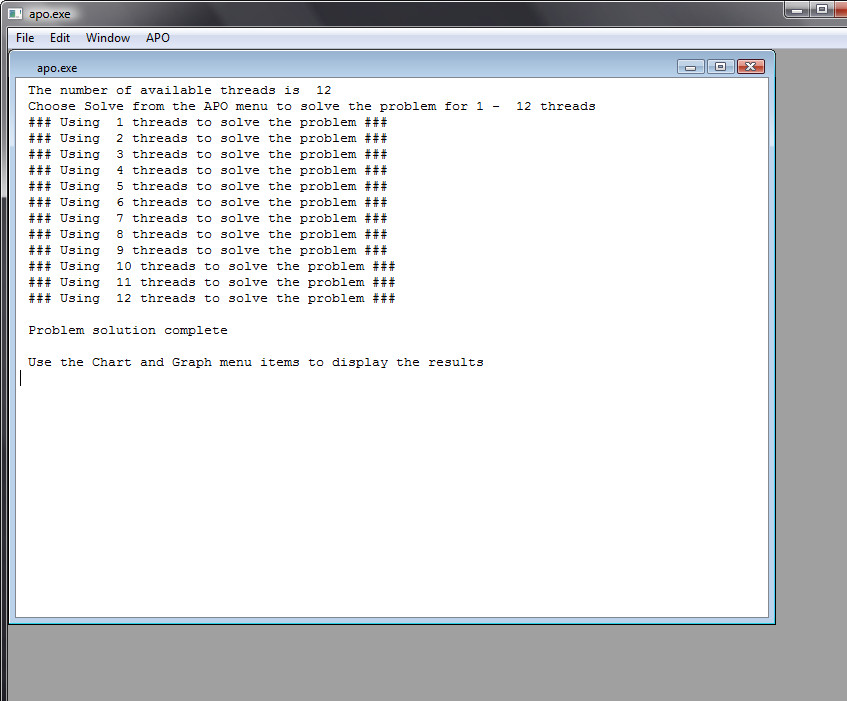Maximize the outer apo.exe main window

point(822,10)
